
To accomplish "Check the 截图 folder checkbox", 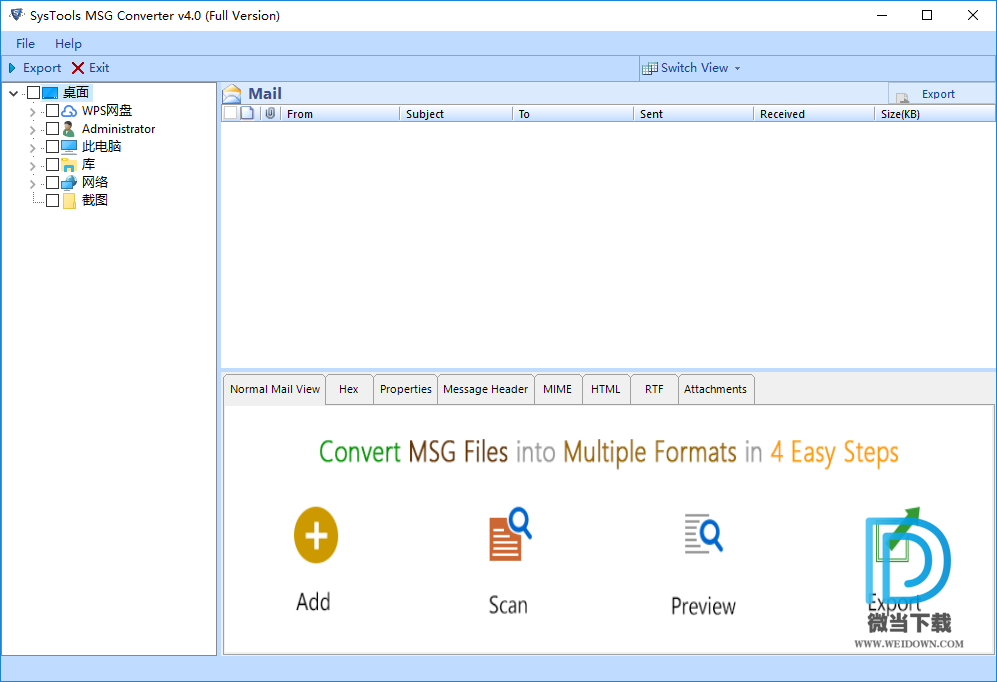I will 53,200.
